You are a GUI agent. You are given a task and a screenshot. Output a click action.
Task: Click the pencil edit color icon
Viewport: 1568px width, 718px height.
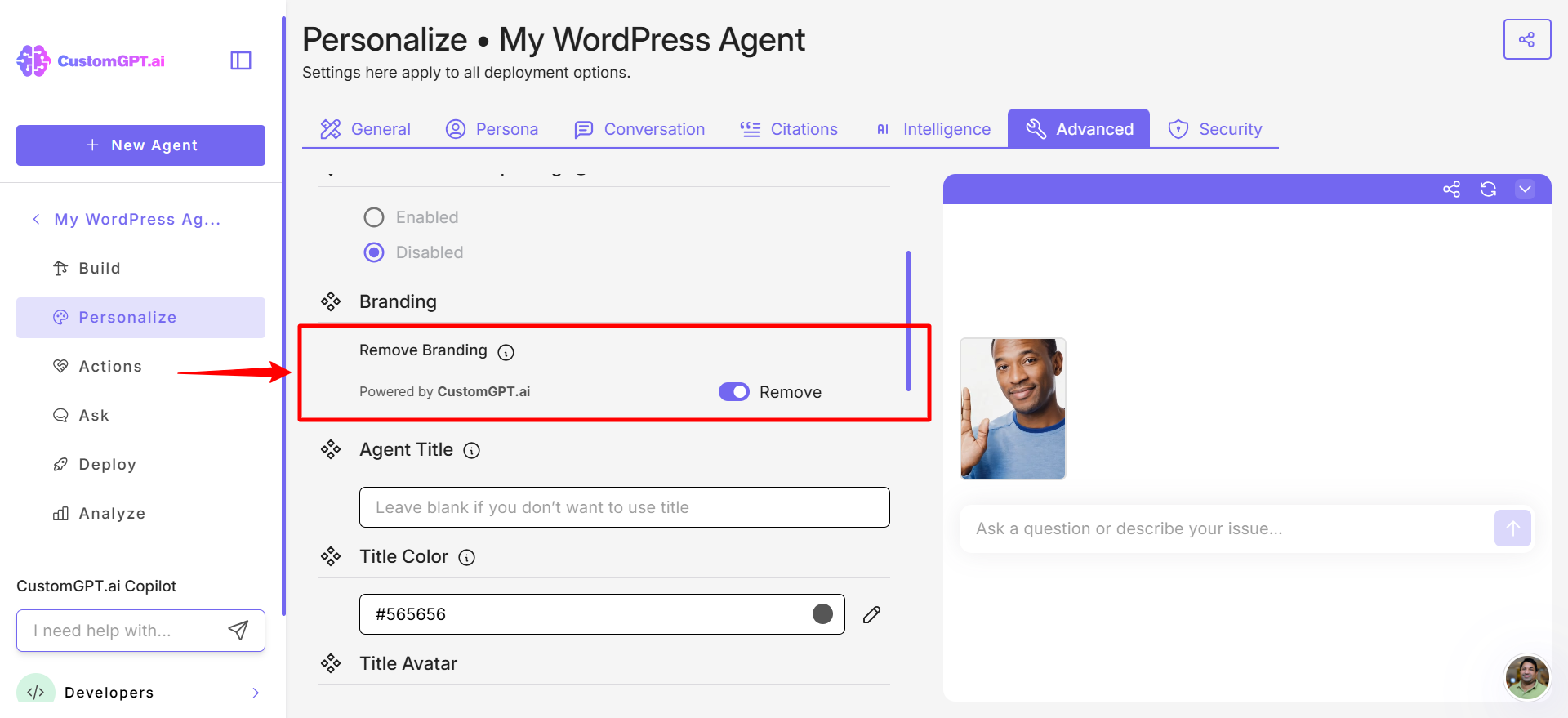click(871, 614)
